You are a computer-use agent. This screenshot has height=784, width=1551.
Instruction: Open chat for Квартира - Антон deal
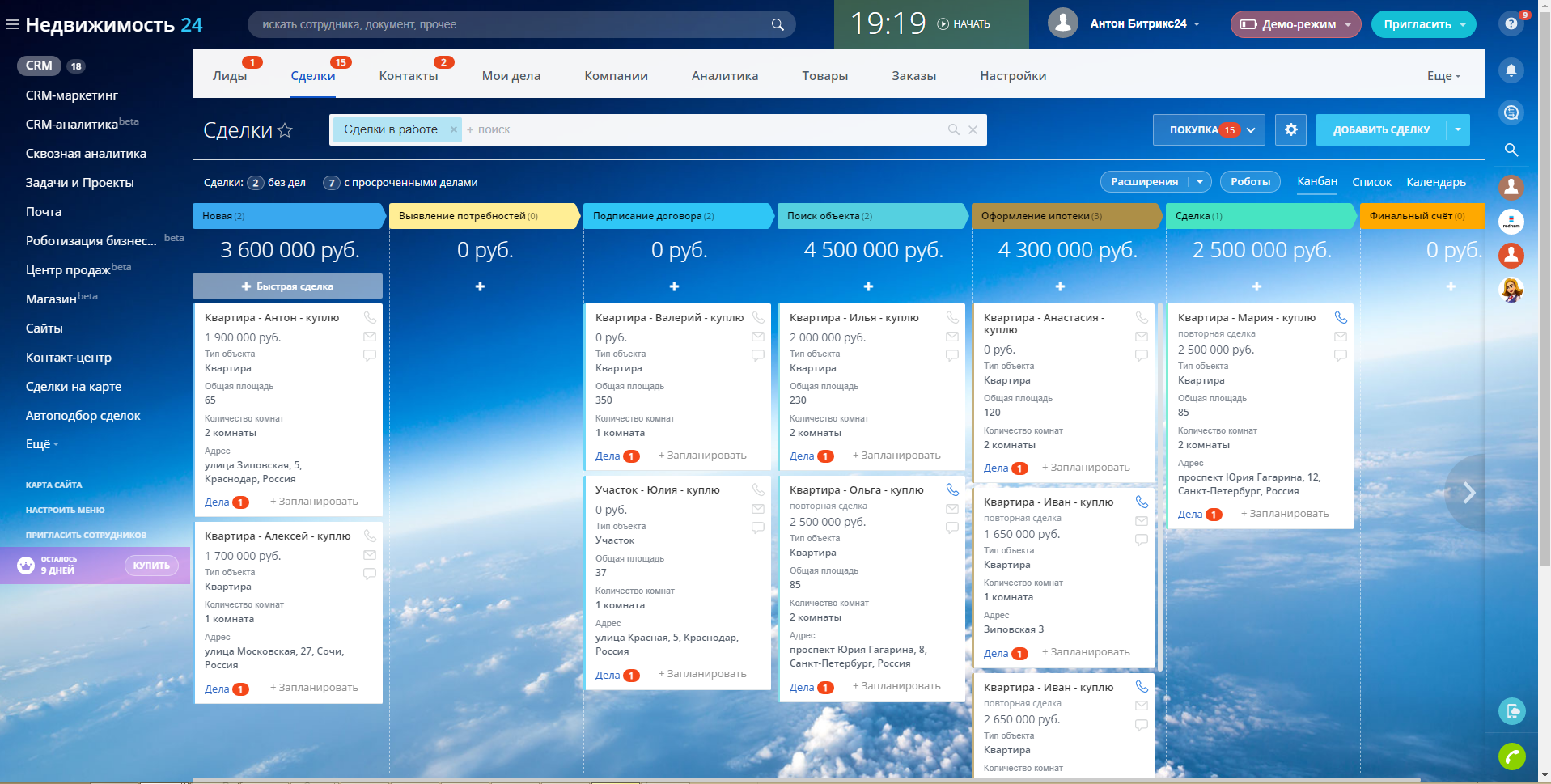[370, 355]
